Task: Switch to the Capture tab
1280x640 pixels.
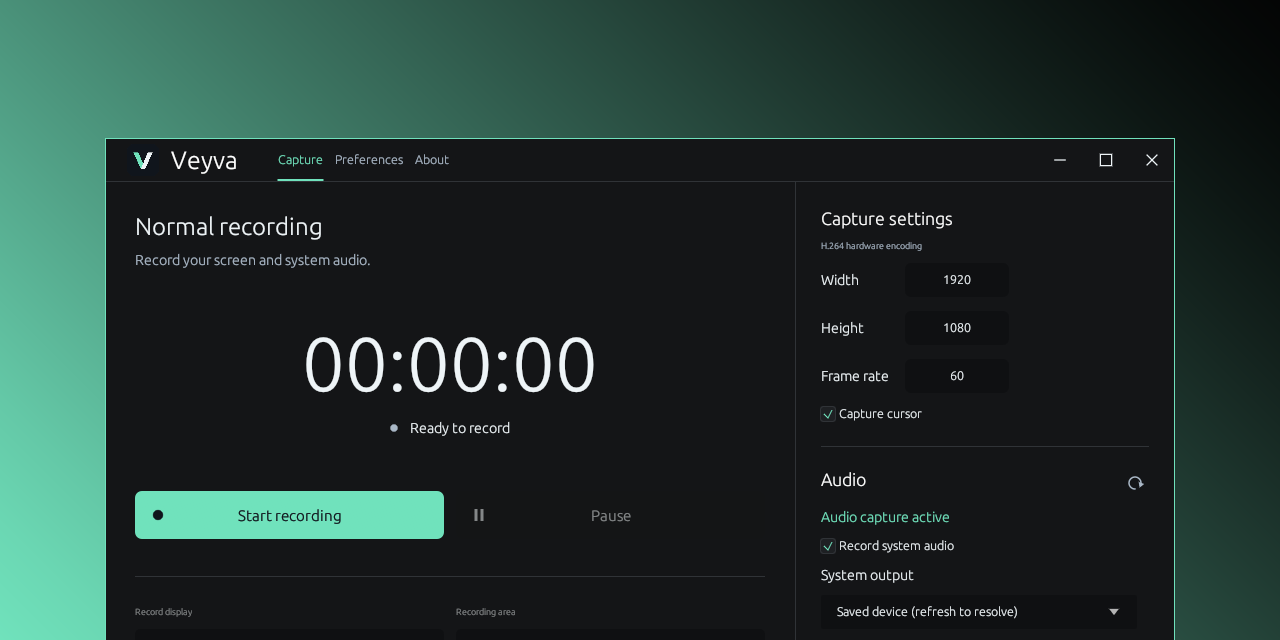Action: point(300,160)
